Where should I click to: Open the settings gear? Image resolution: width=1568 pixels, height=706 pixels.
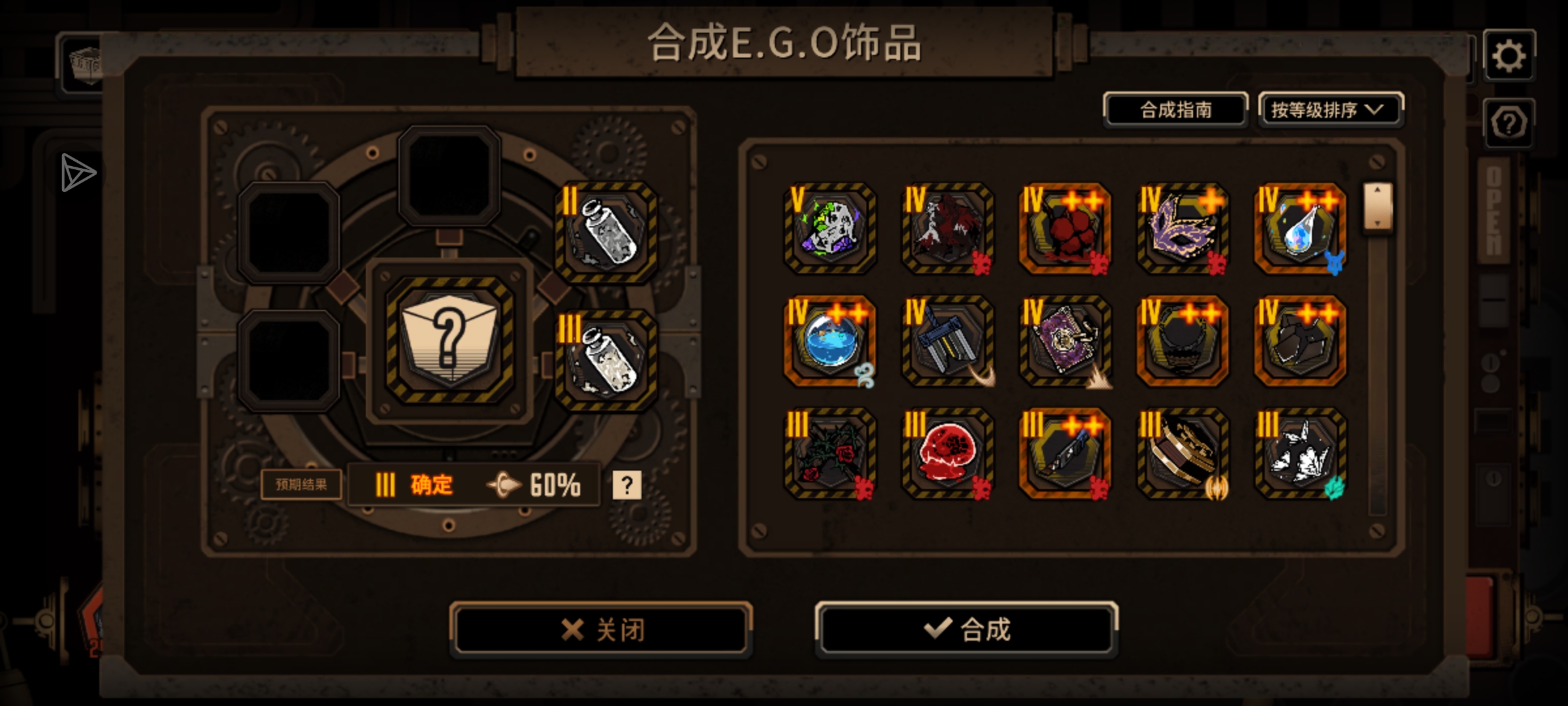tap(1509, 56)
